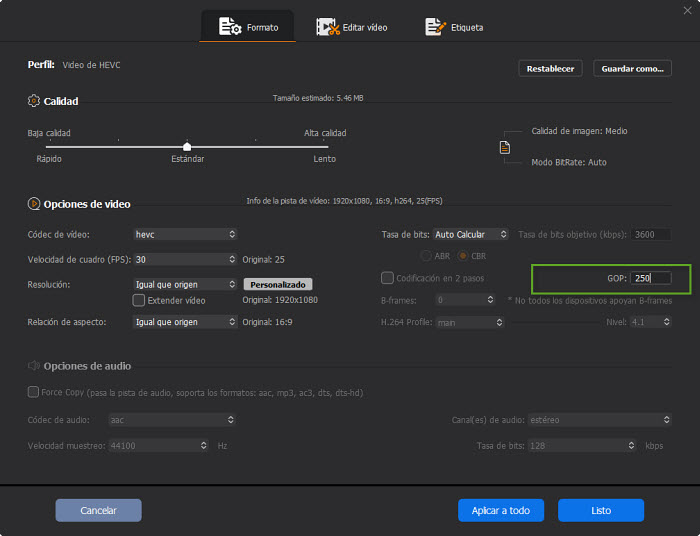Image resolution: width=700 pixels, height=536 pixels.
Task: Click the Formato tab icon
Action: point(230,27)
